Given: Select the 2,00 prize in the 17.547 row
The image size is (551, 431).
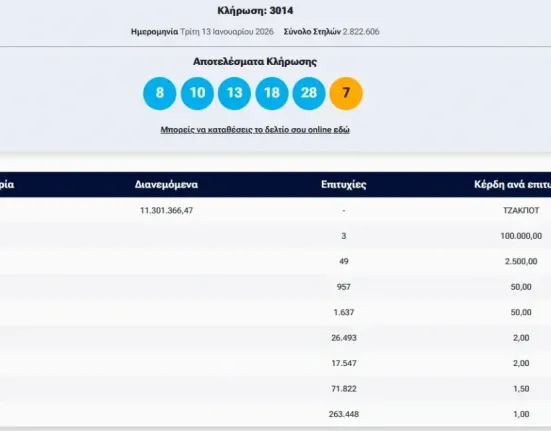Looking at the screenshot, I should pos(521,363).
